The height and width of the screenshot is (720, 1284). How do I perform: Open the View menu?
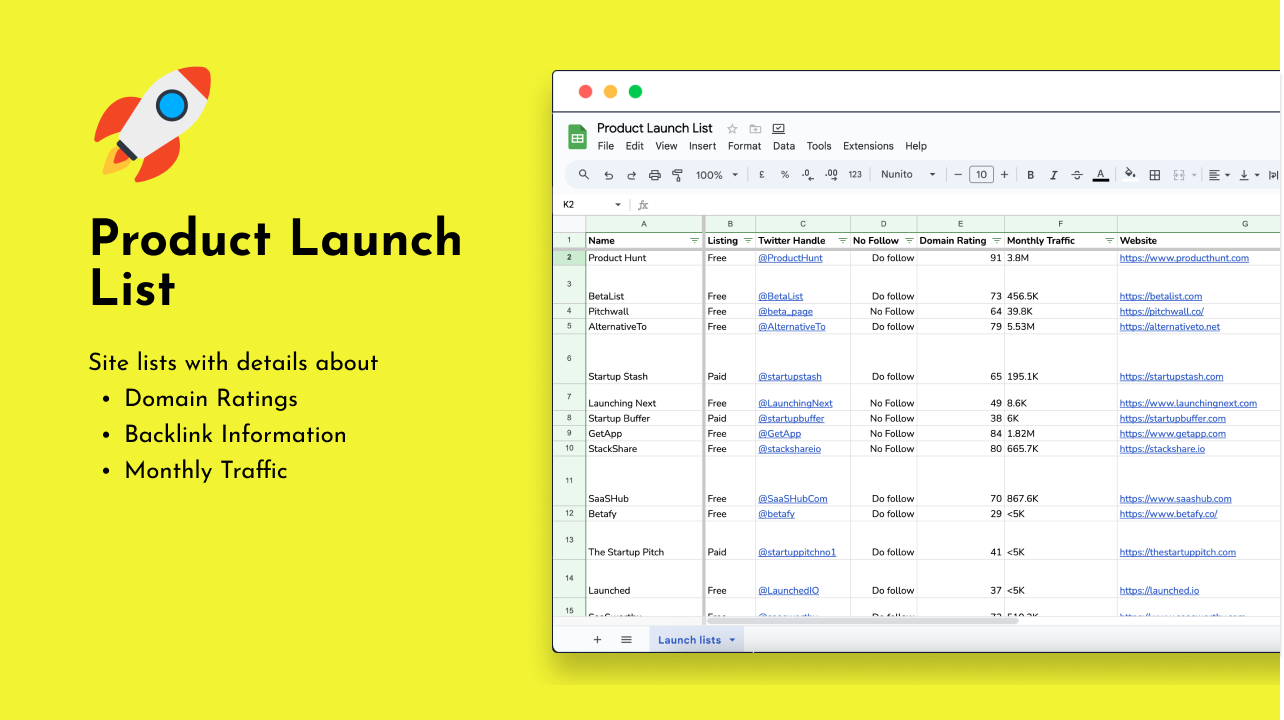(666, 146)
